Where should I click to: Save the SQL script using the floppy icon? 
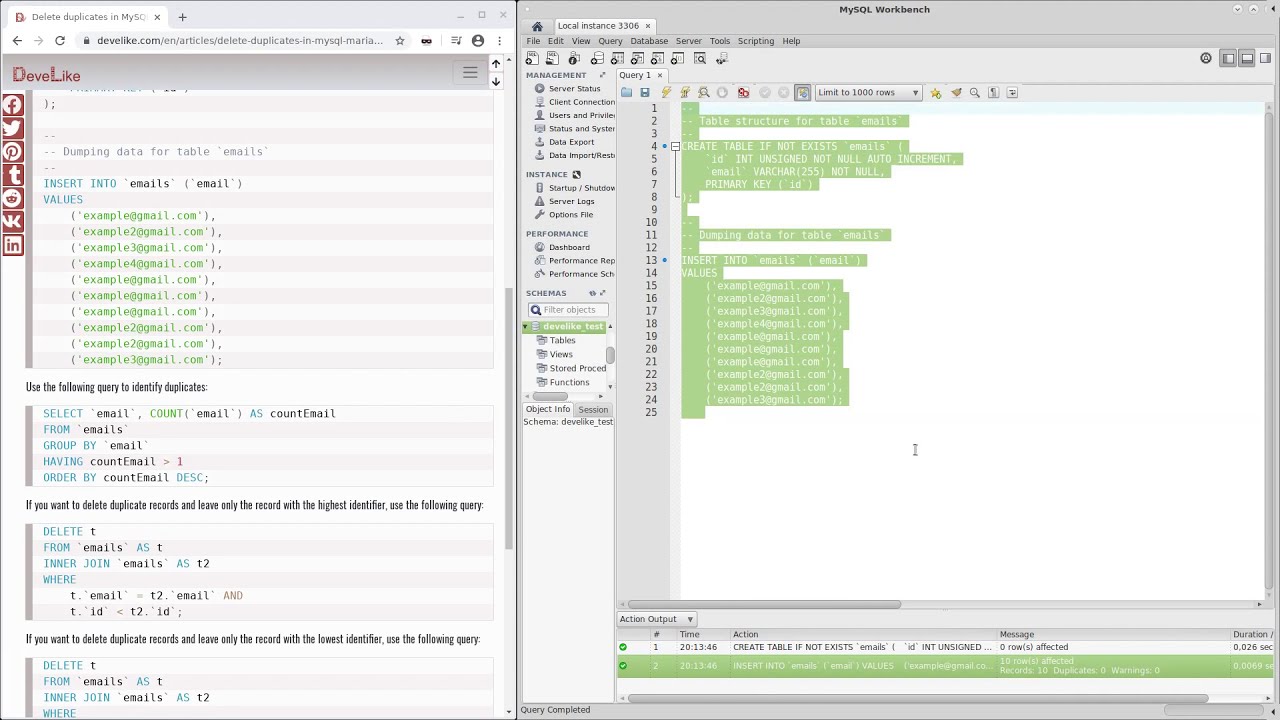point(645,93)
